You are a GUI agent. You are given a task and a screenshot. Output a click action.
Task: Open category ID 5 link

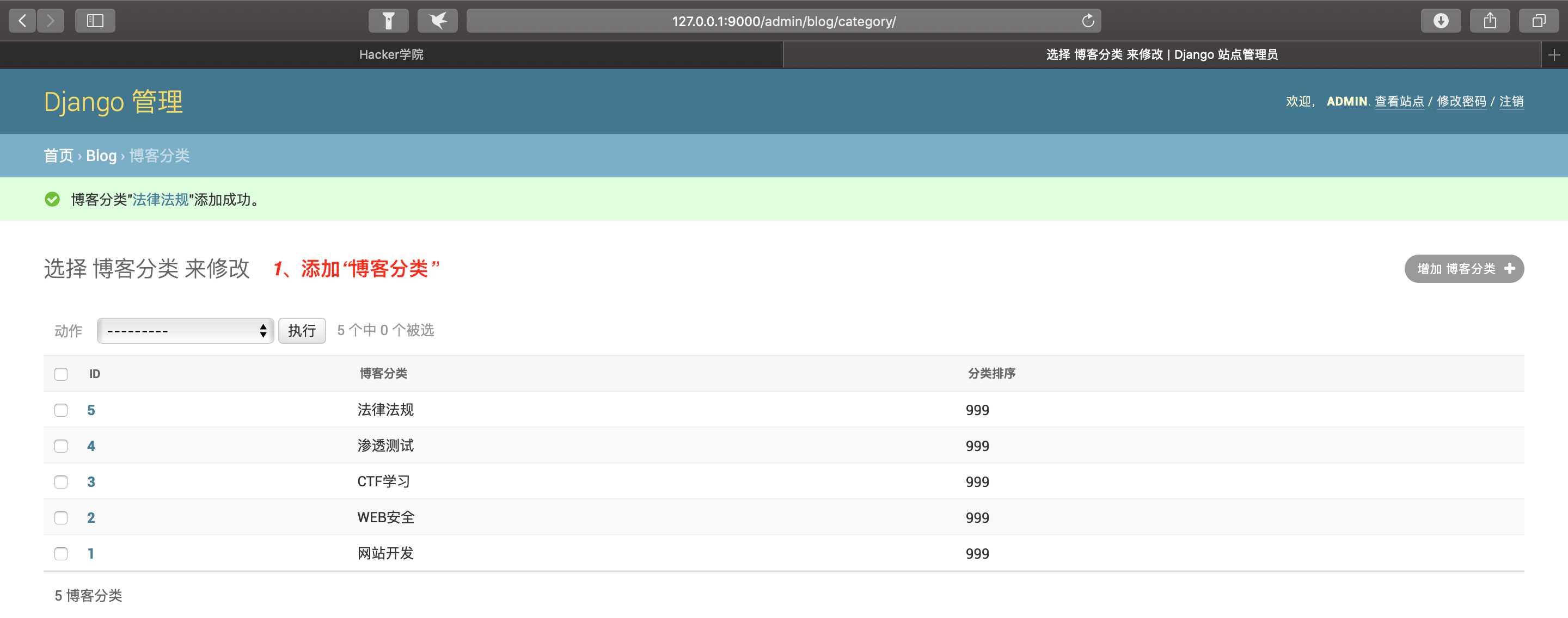pyautogui.click(x=91, y=410)
